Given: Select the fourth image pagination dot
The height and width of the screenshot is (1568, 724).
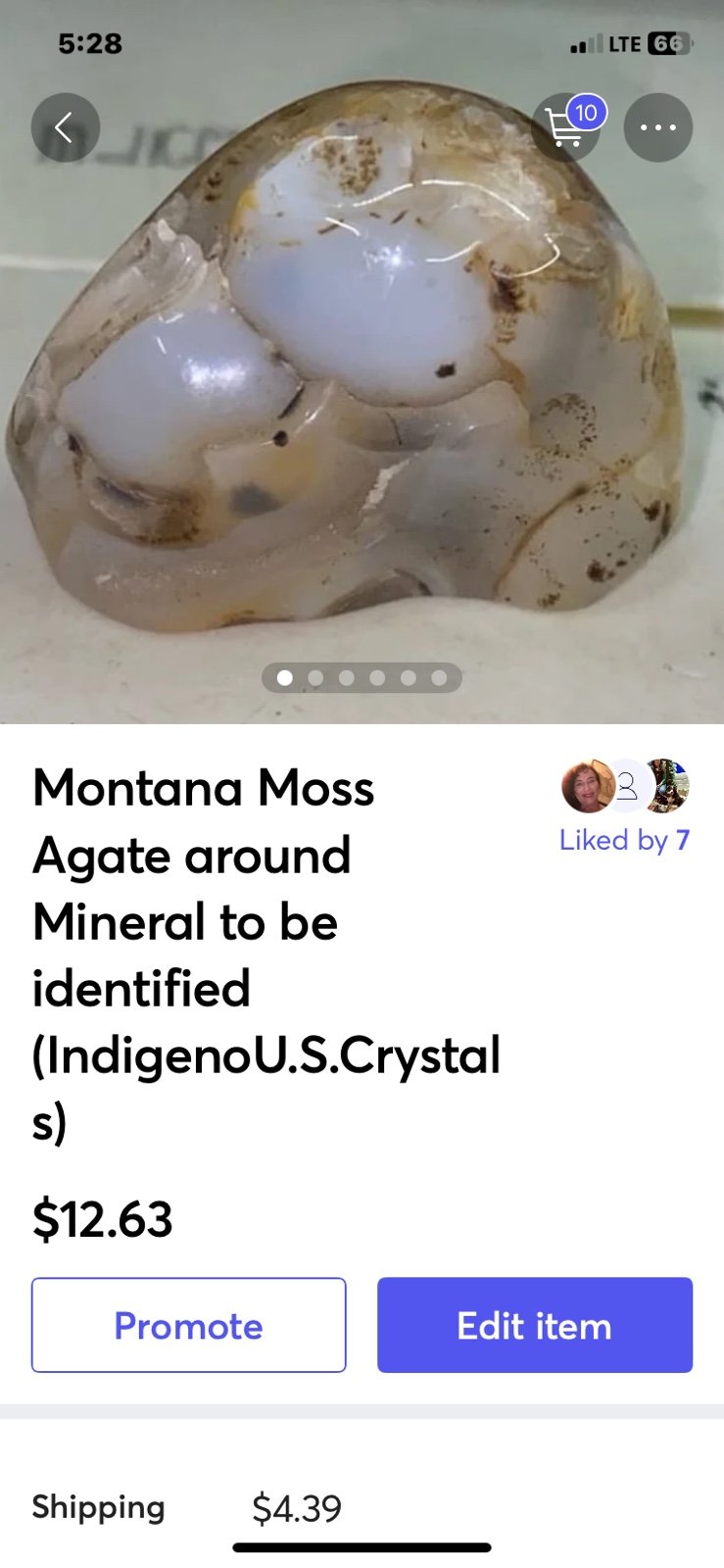Looking at the screenshot, I should pos(377,677).
